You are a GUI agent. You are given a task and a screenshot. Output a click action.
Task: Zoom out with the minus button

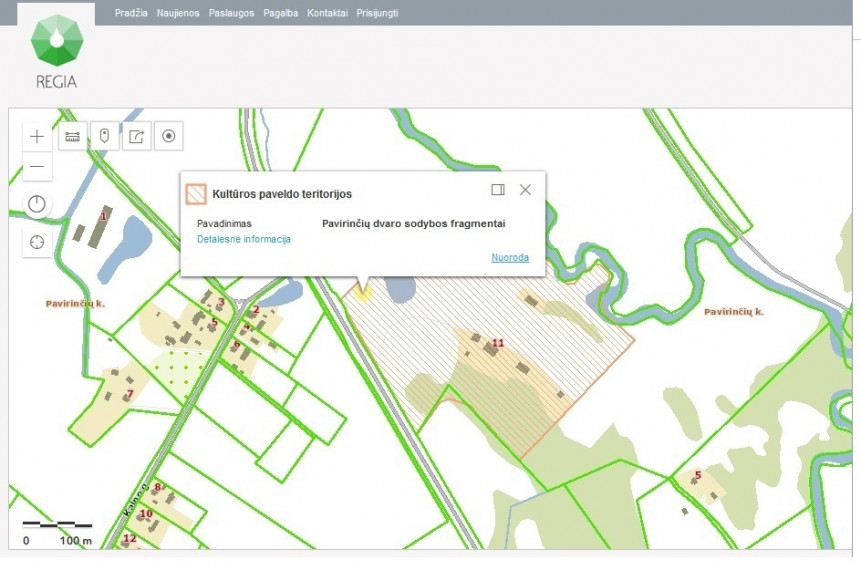37,166
